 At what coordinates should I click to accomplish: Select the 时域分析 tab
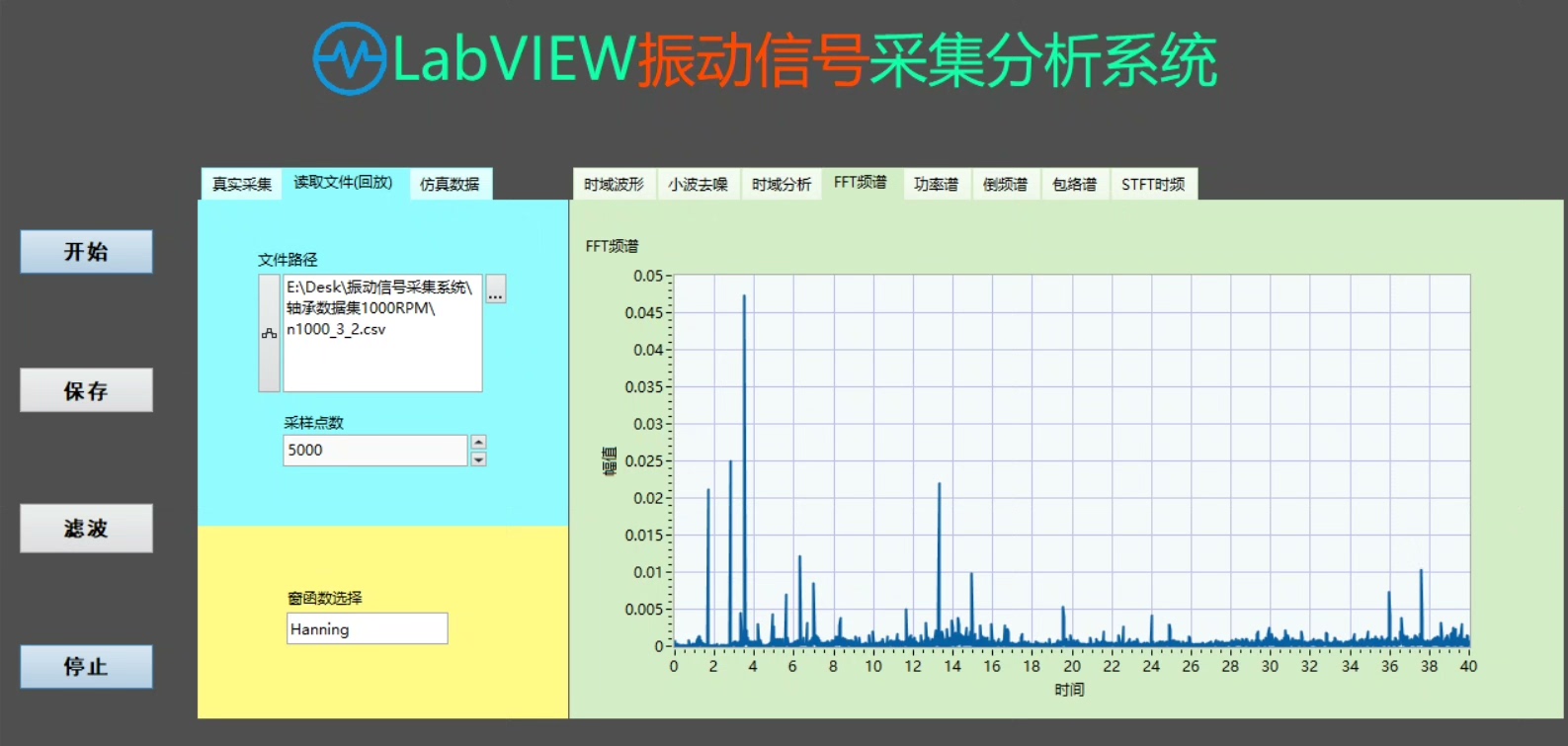click(782, 184)
